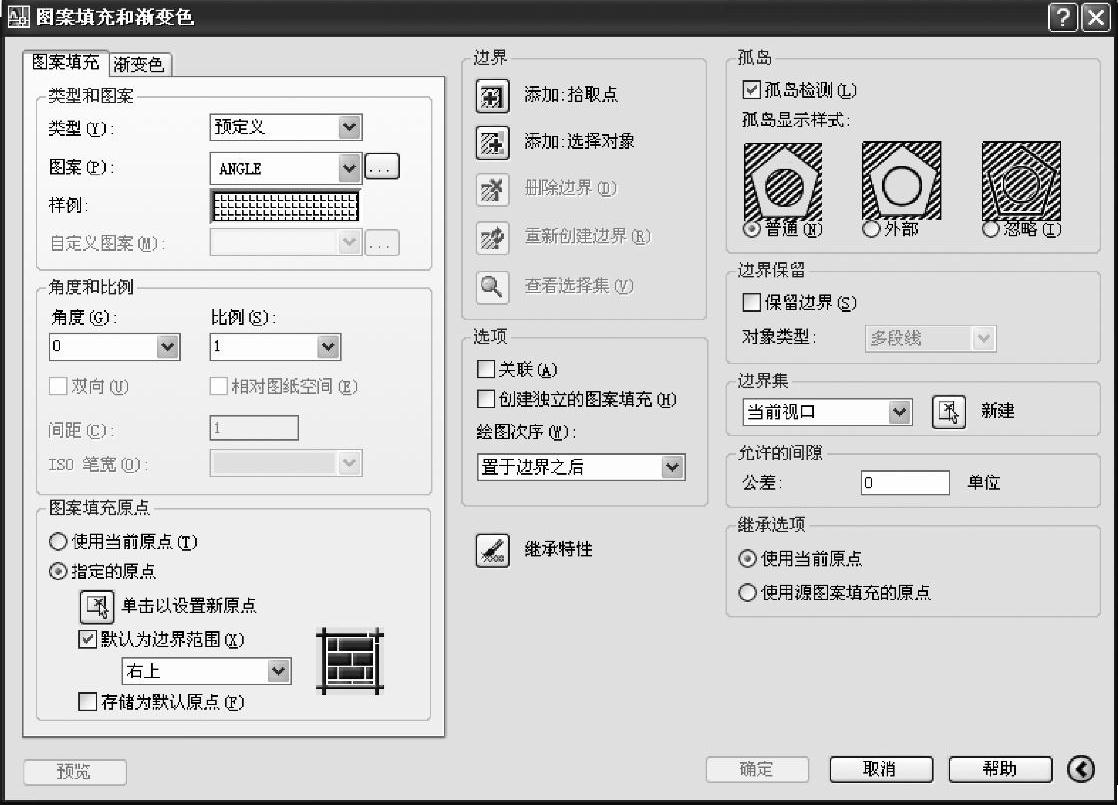Toggle Island detection checkbox (孤岛检测)
Image resolution: width=1118 pixels, height=805 pixels.
[751, 90]
